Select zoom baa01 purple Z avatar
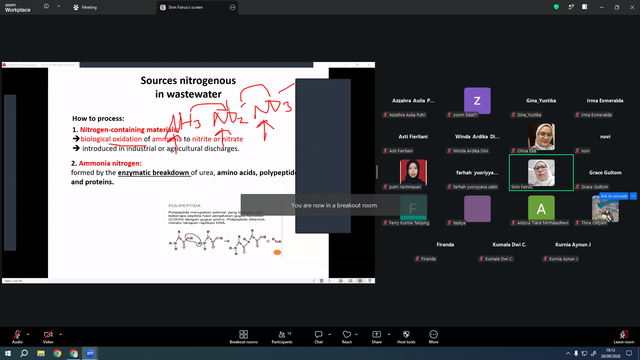The image size is (640, 360). pos(477,100)
